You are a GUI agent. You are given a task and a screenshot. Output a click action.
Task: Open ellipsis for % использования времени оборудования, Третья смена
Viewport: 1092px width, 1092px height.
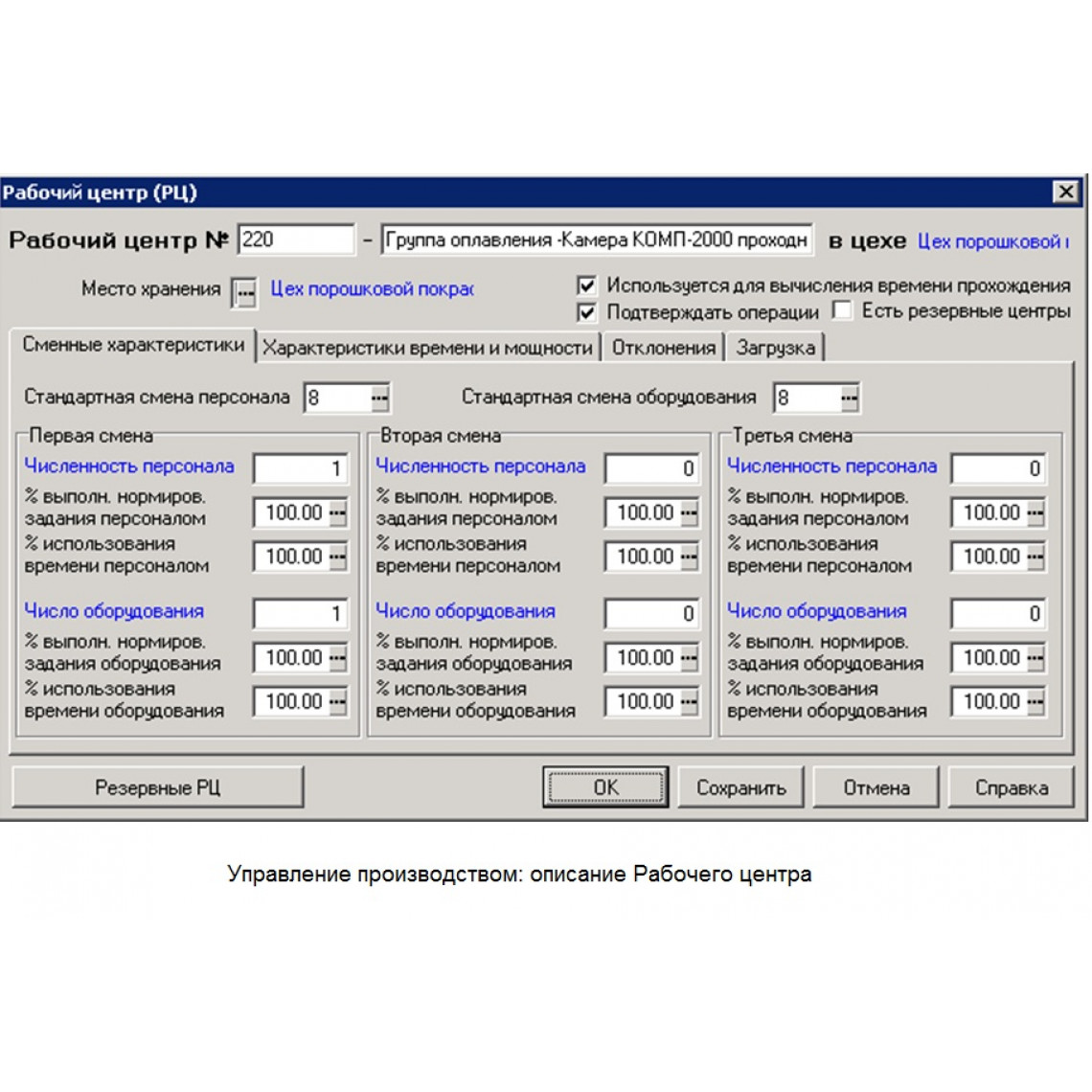coord(1035,702)
